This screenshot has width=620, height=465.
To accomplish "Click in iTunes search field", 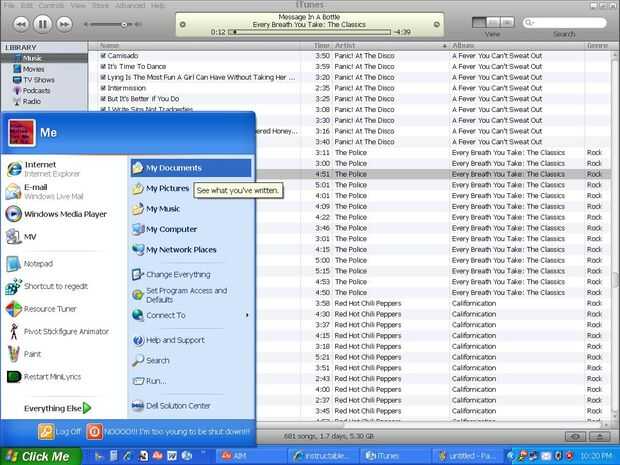I will (x=564, y=23).
